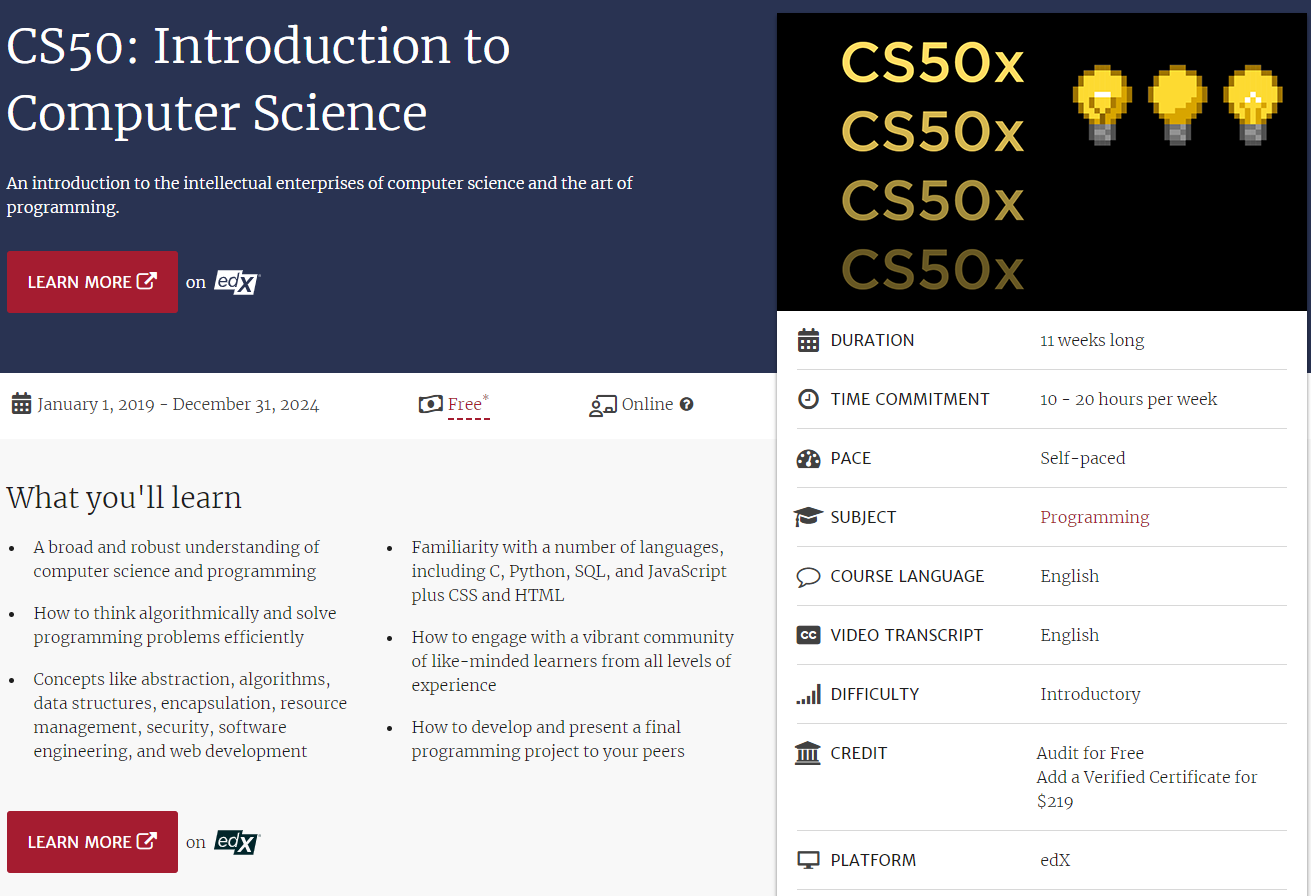The height and width of the screenshot is (896, 1311).
Task: Click the "Audit for Free" credit text
Action: pyautogui.click(x=1090, y=753)
